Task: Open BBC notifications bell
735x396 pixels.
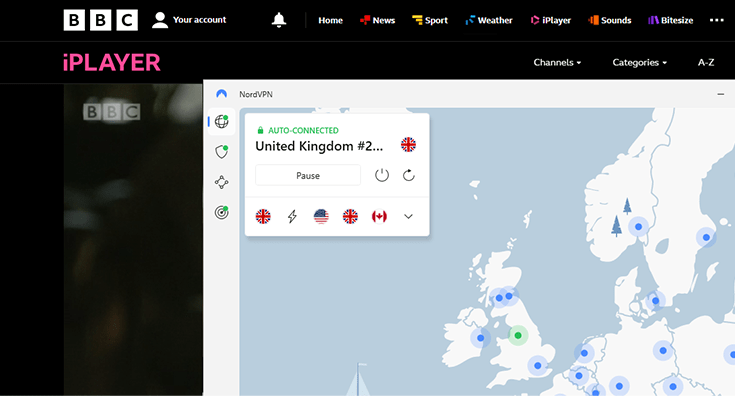Action: click(279, 20)
